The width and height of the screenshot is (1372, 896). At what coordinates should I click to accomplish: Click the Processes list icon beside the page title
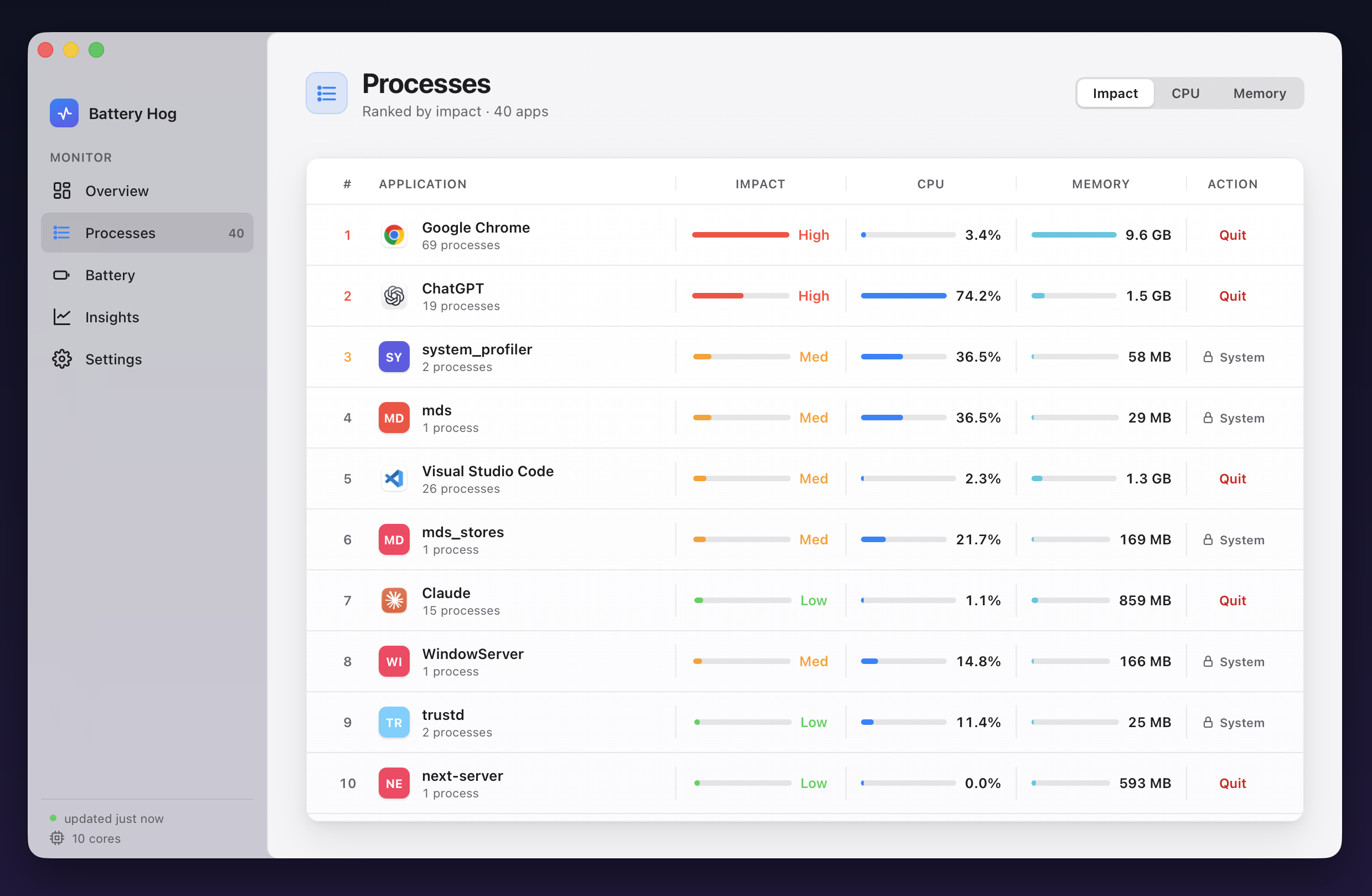click(326, 94)
